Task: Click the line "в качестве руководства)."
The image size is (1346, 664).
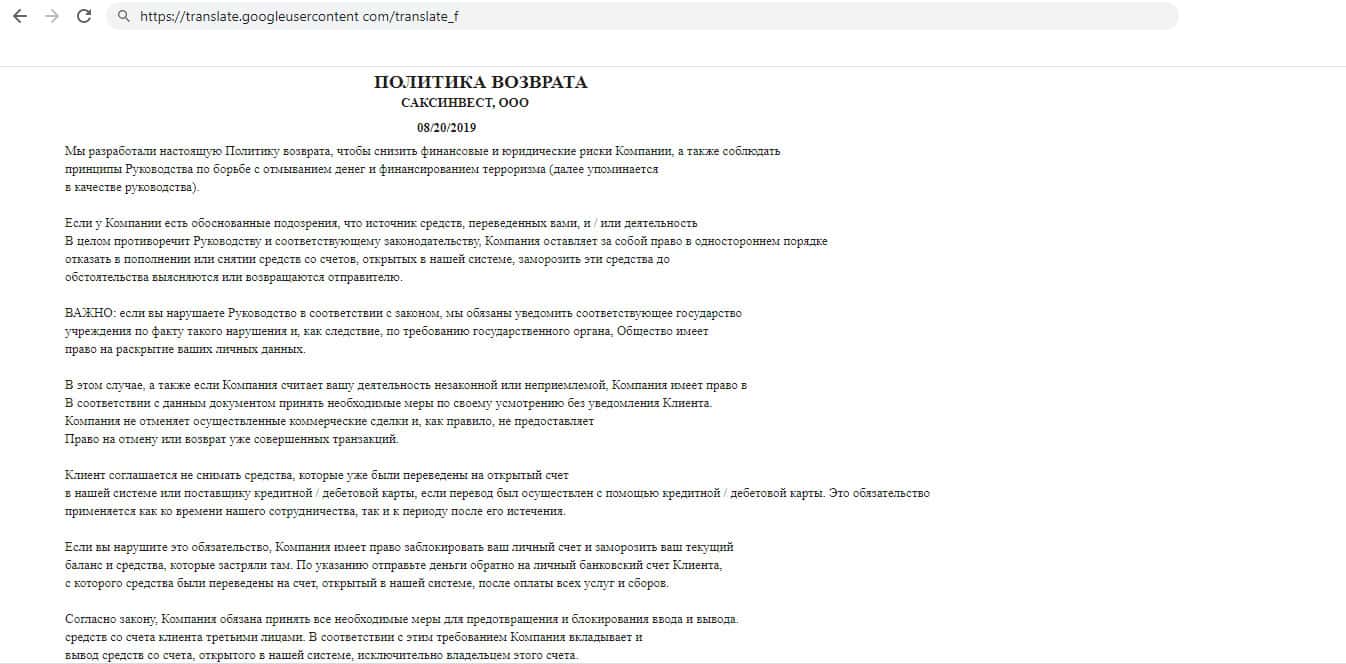Action: (130, 188)
